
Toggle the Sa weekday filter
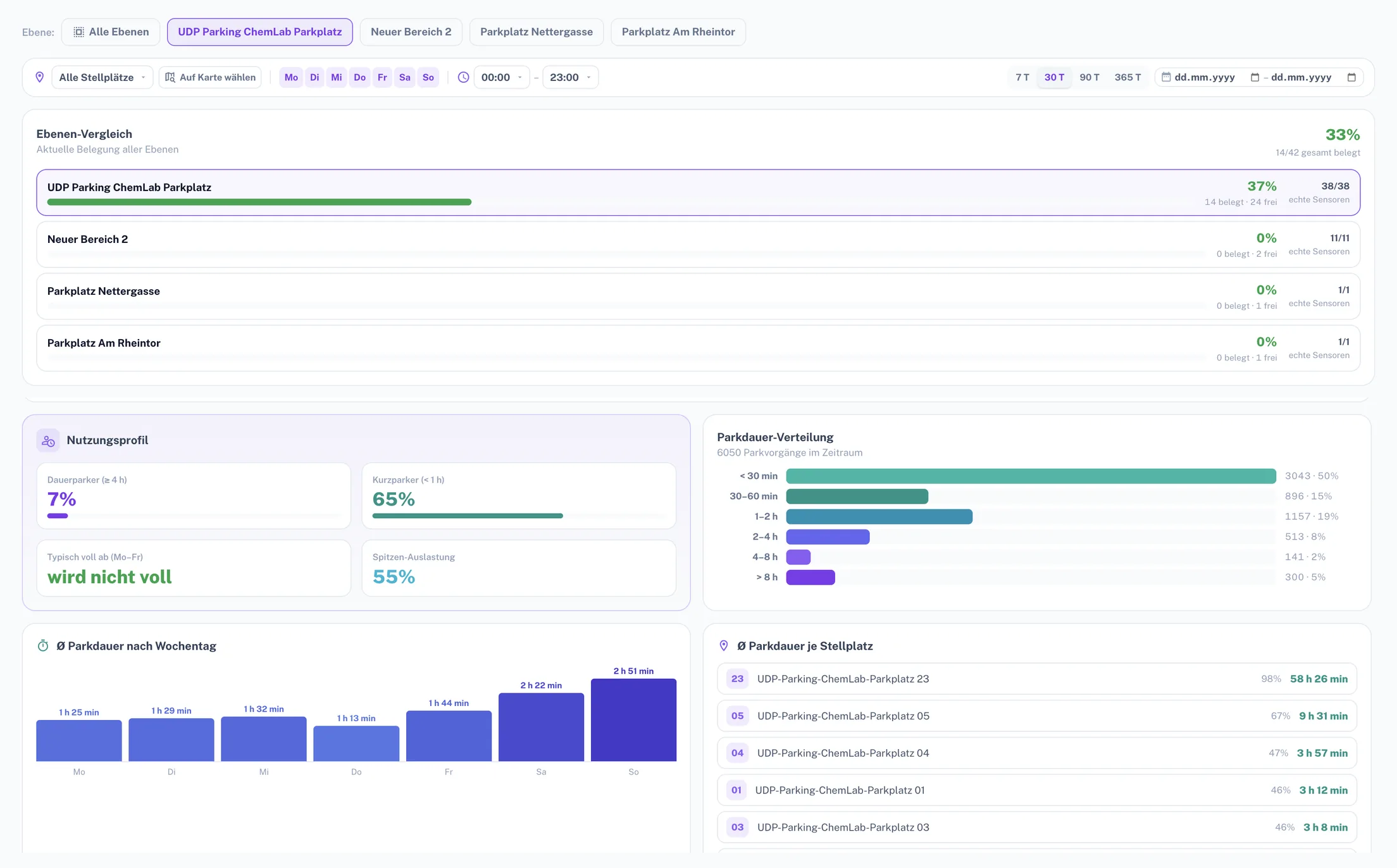(405, 77)
